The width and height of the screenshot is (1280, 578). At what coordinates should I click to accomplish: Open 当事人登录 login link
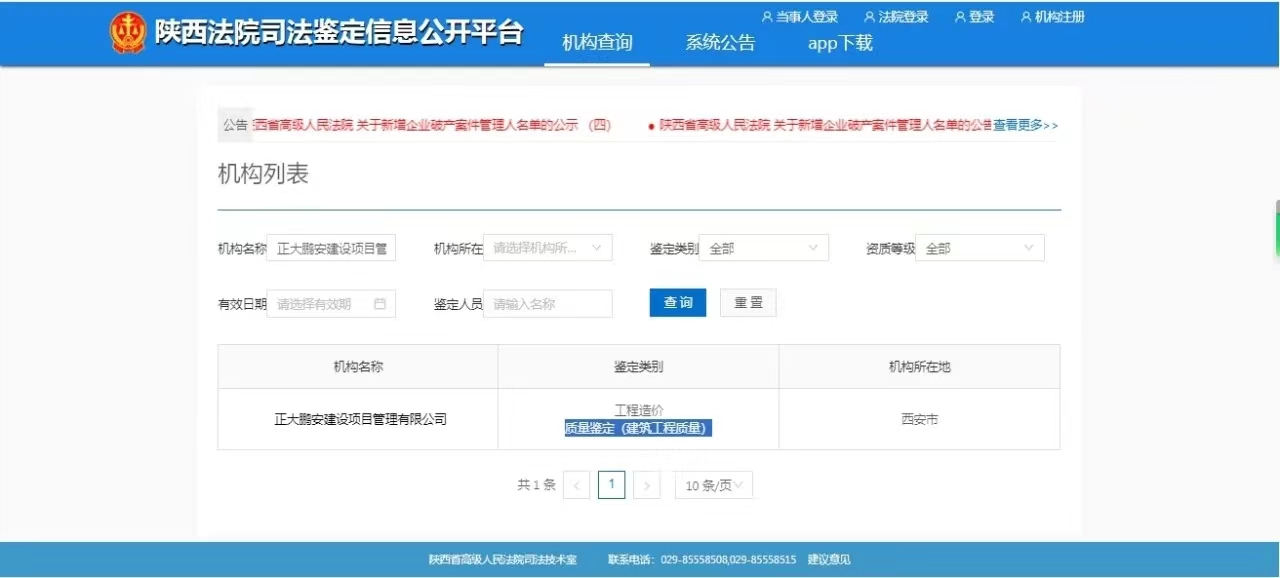(x=800, y=17)
